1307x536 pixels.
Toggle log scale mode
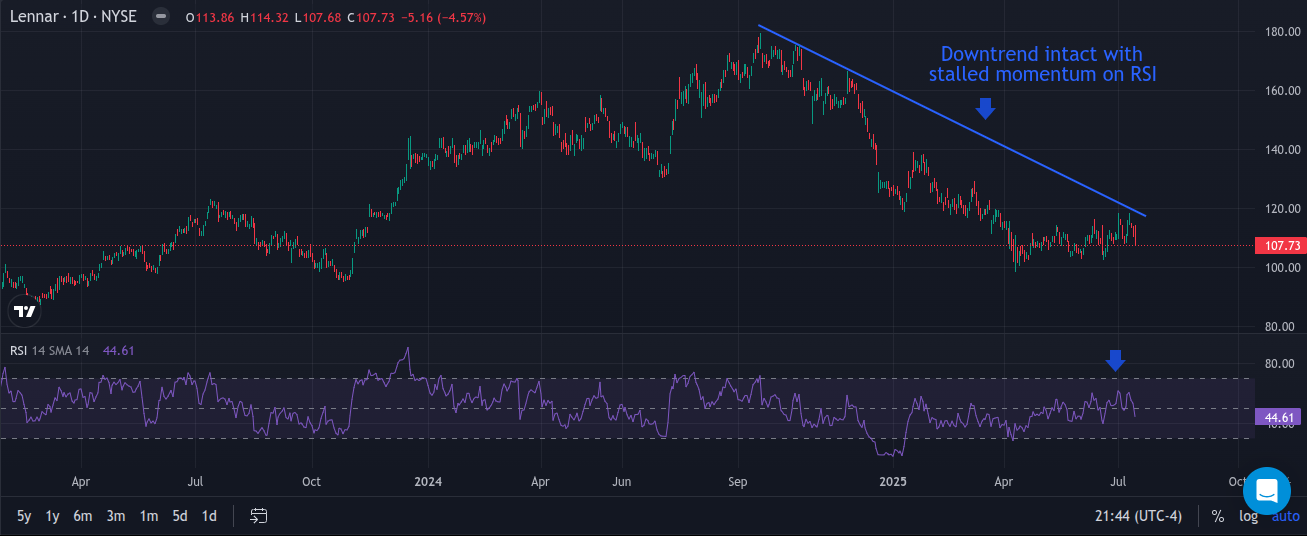point(1248,516)
